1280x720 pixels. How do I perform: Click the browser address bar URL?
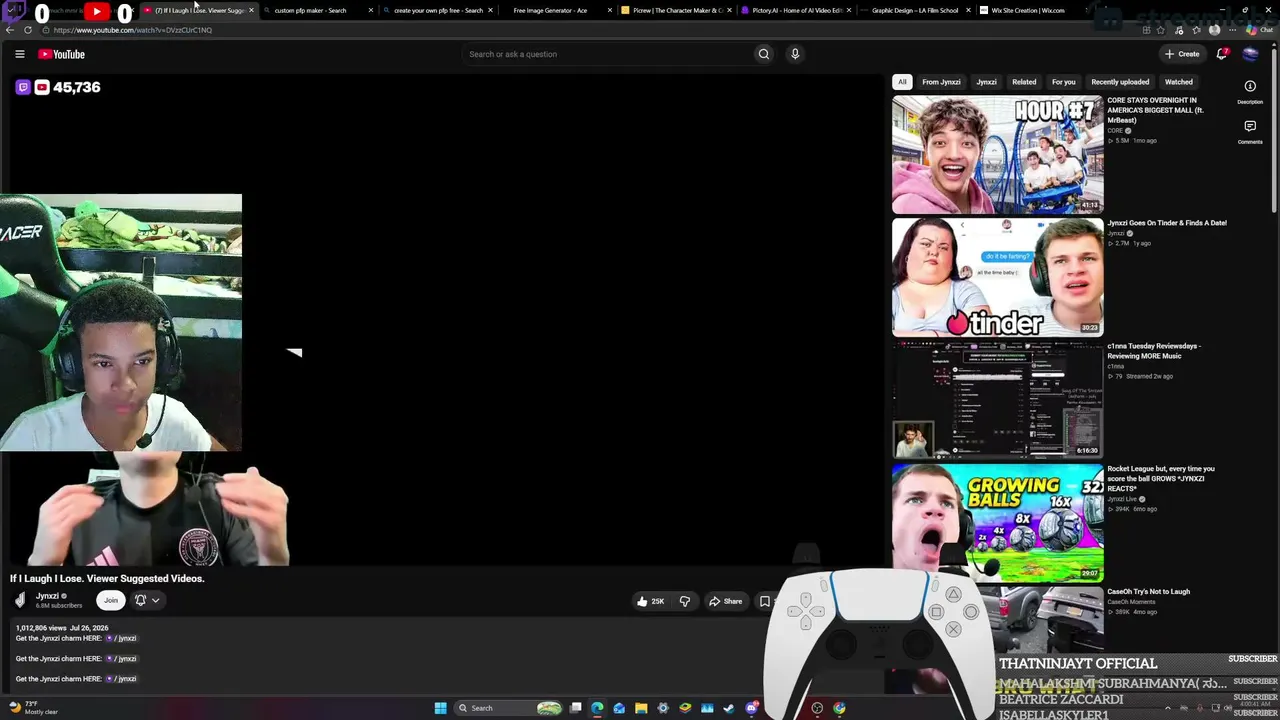[x=133, y=30]
